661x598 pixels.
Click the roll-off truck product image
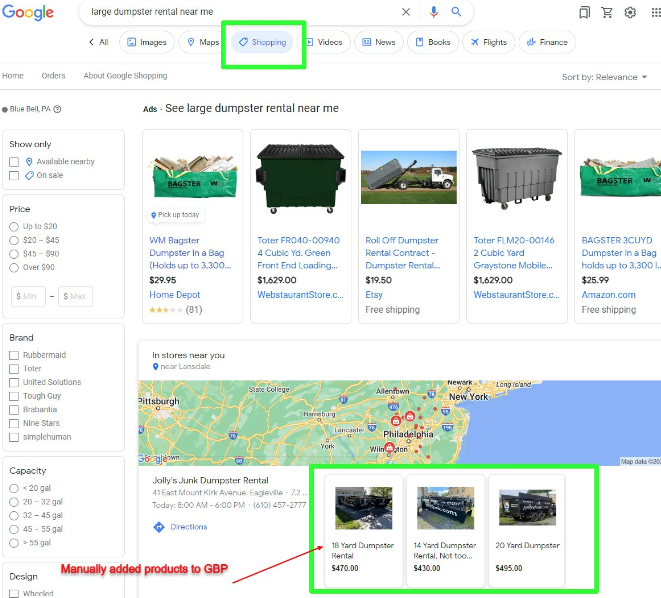(x=409, y=177)
